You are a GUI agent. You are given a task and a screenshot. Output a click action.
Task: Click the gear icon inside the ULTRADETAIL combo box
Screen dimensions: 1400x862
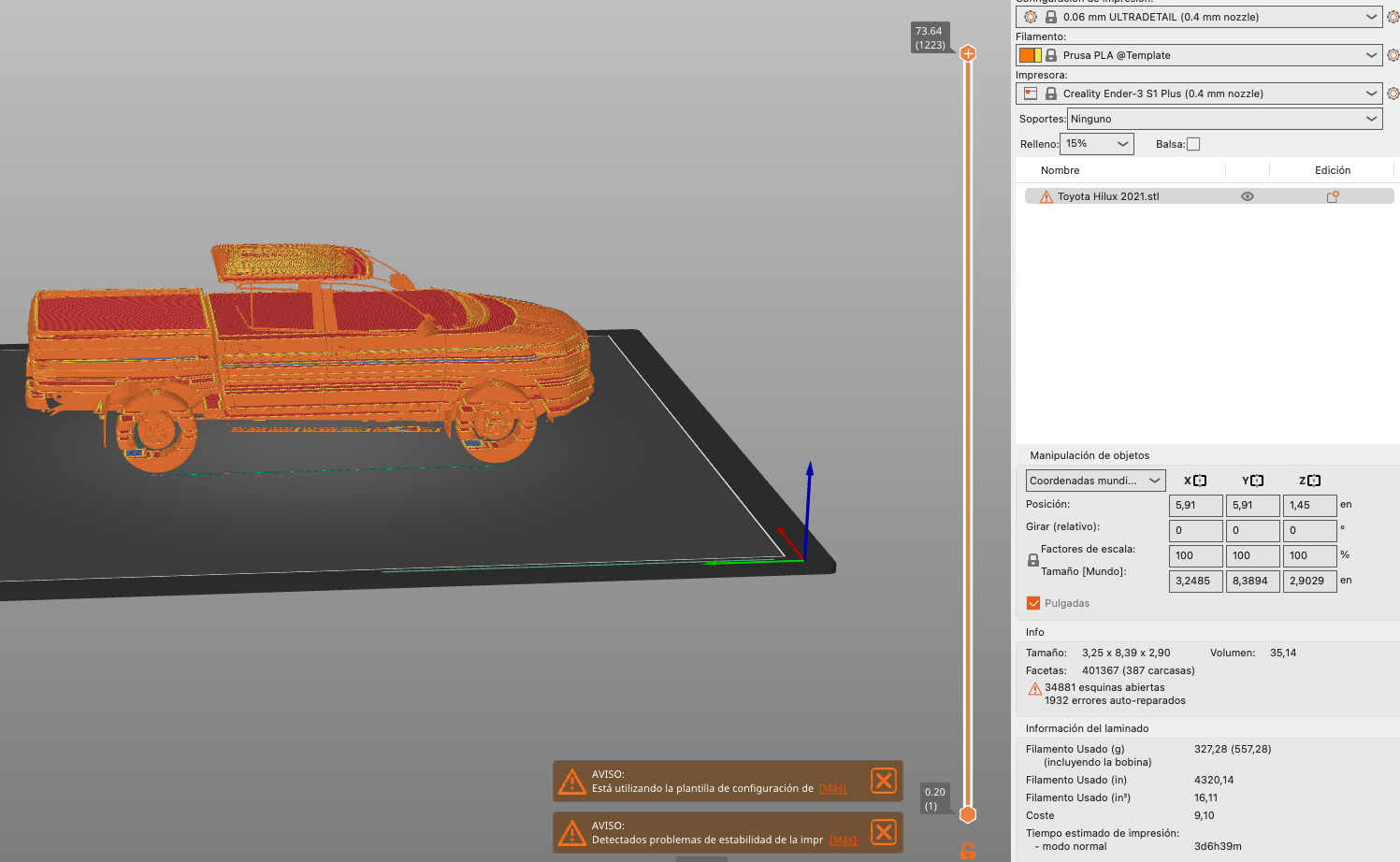click(x=1031, y=17)
